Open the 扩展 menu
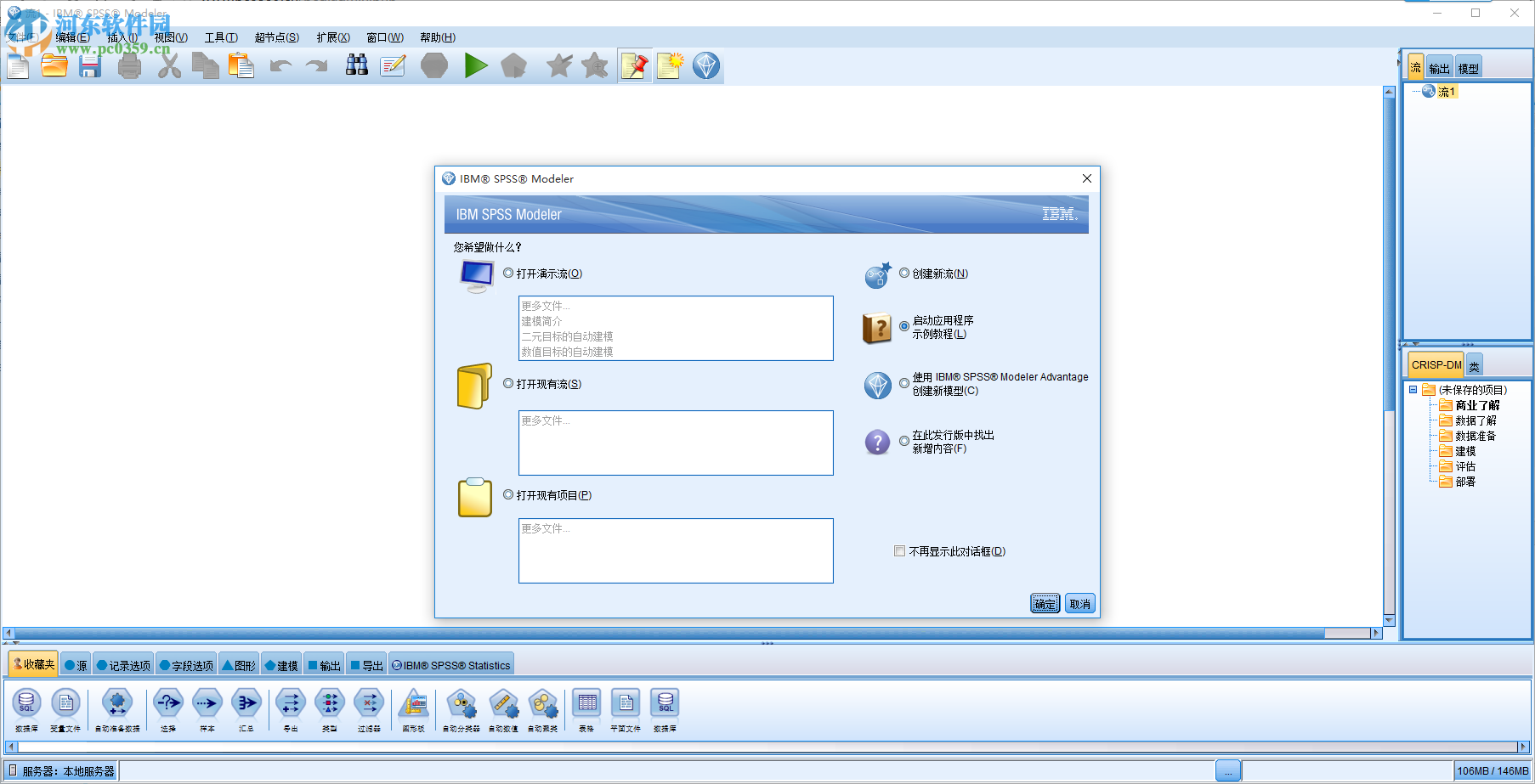Screen dimensions: 1535x784 point(333,37)
